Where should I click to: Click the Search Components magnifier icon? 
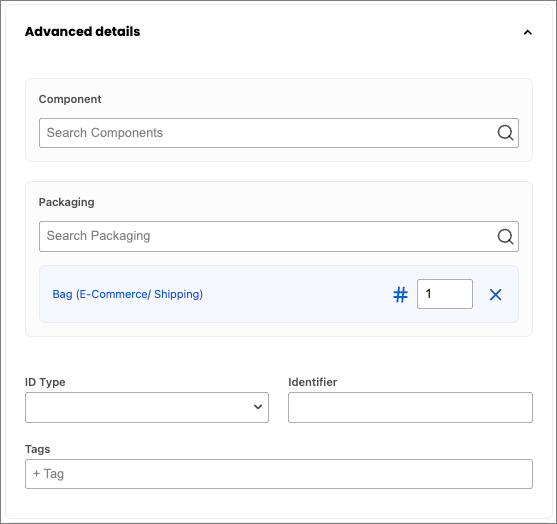pyautogui.click(x=505, y=133)
